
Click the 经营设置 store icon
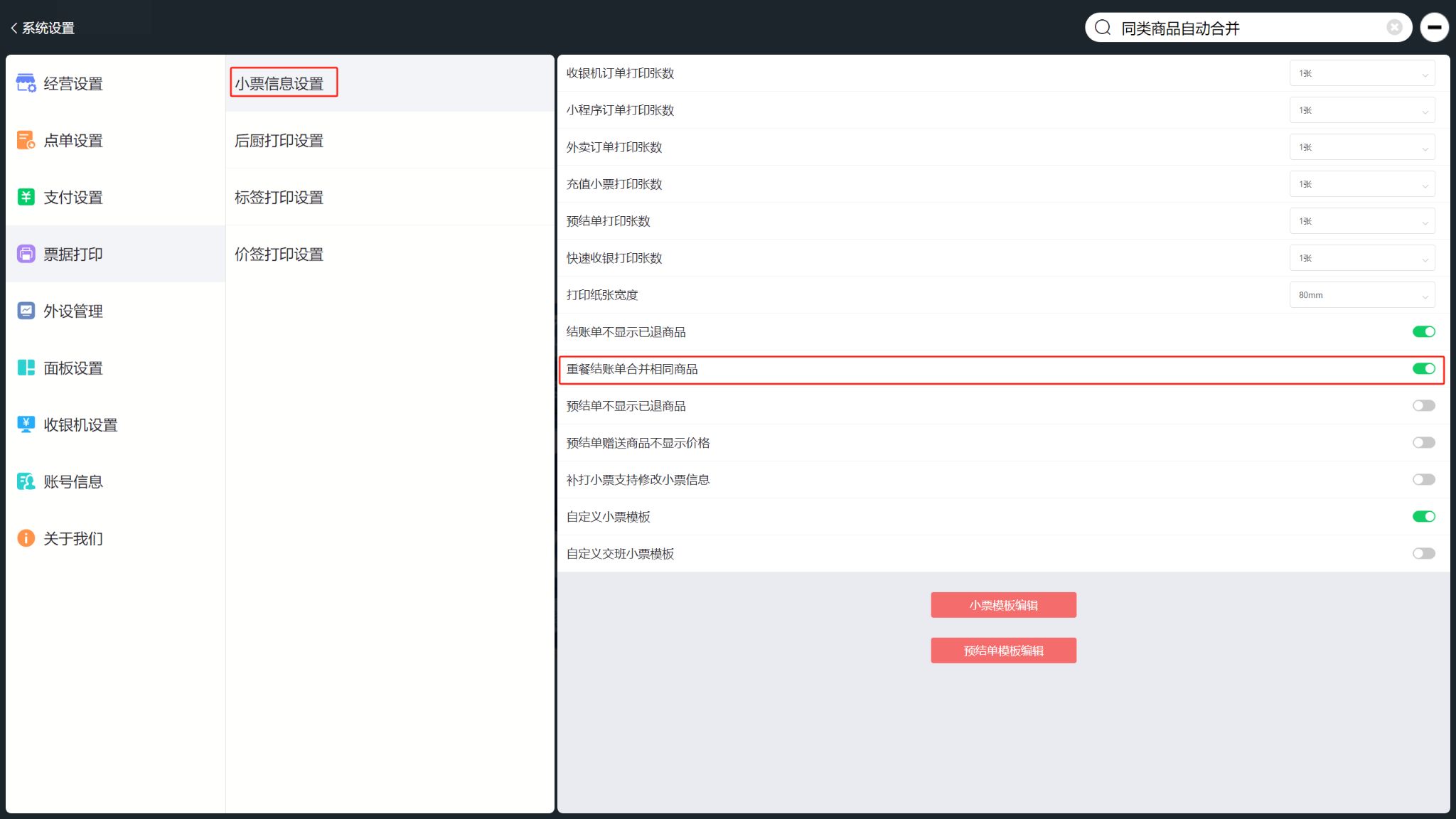tap(26, 83)
